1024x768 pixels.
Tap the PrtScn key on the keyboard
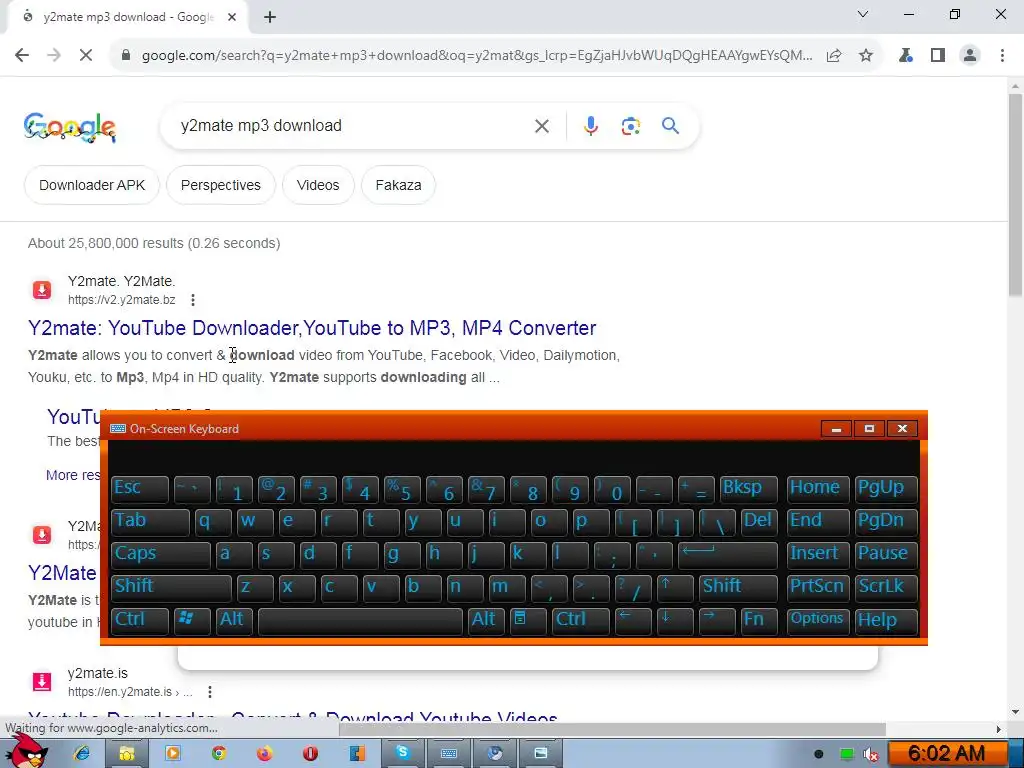818,587
